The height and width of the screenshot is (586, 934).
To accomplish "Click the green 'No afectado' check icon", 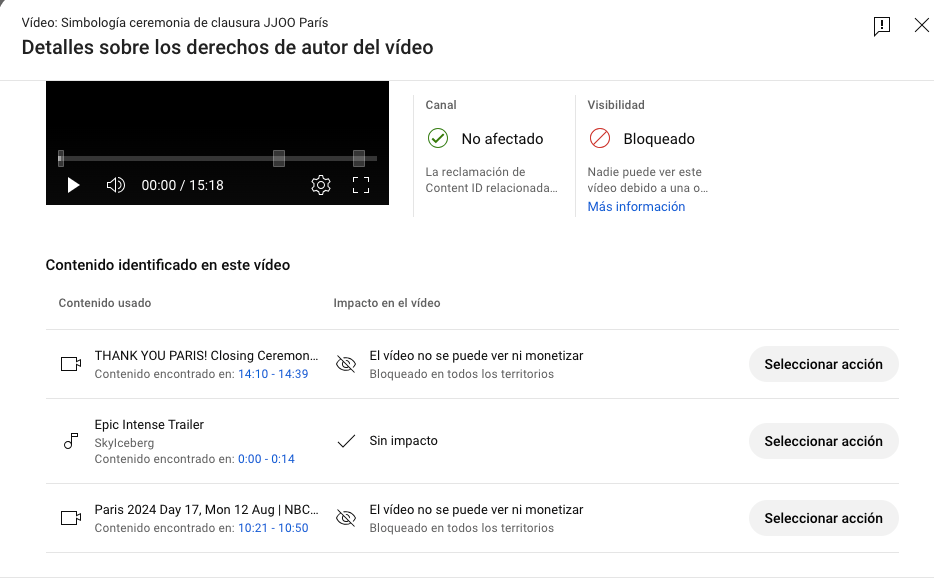I will (437, 138).
